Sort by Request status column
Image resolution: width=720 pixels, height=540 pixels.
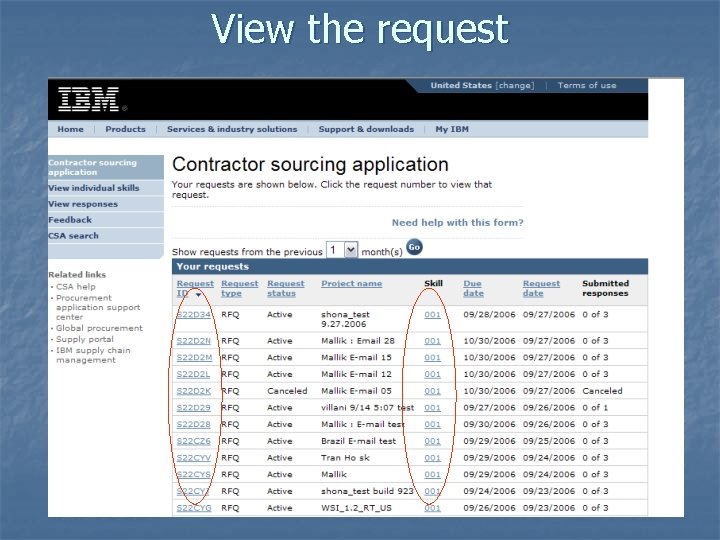click(286, 288)
